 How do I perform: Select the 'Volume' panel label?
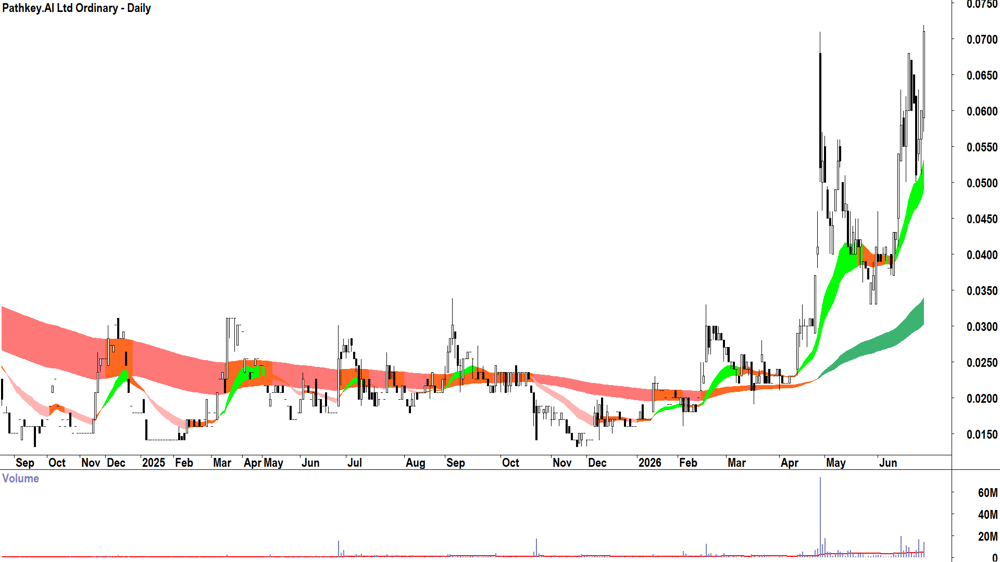point(20,478)
